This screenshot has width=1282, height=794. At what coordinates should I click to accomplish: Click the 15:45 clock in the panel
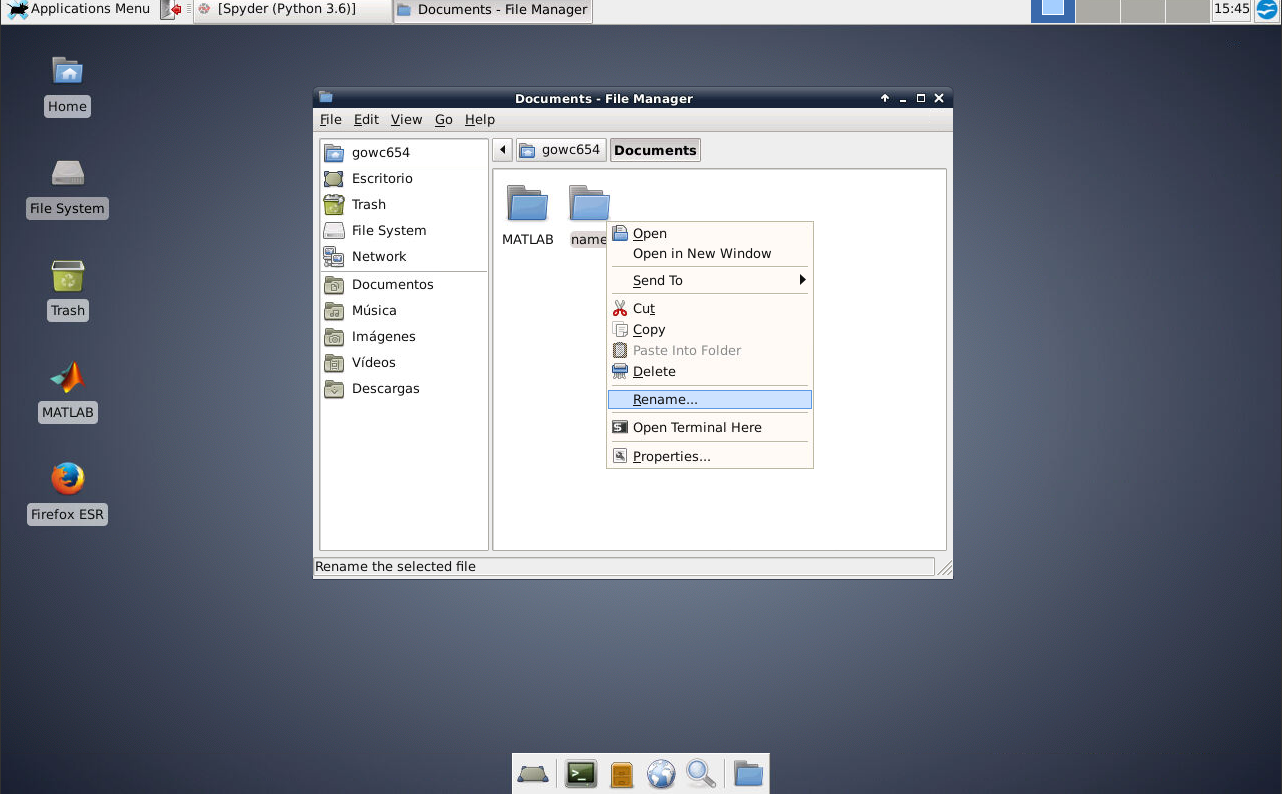point(1231,10)
